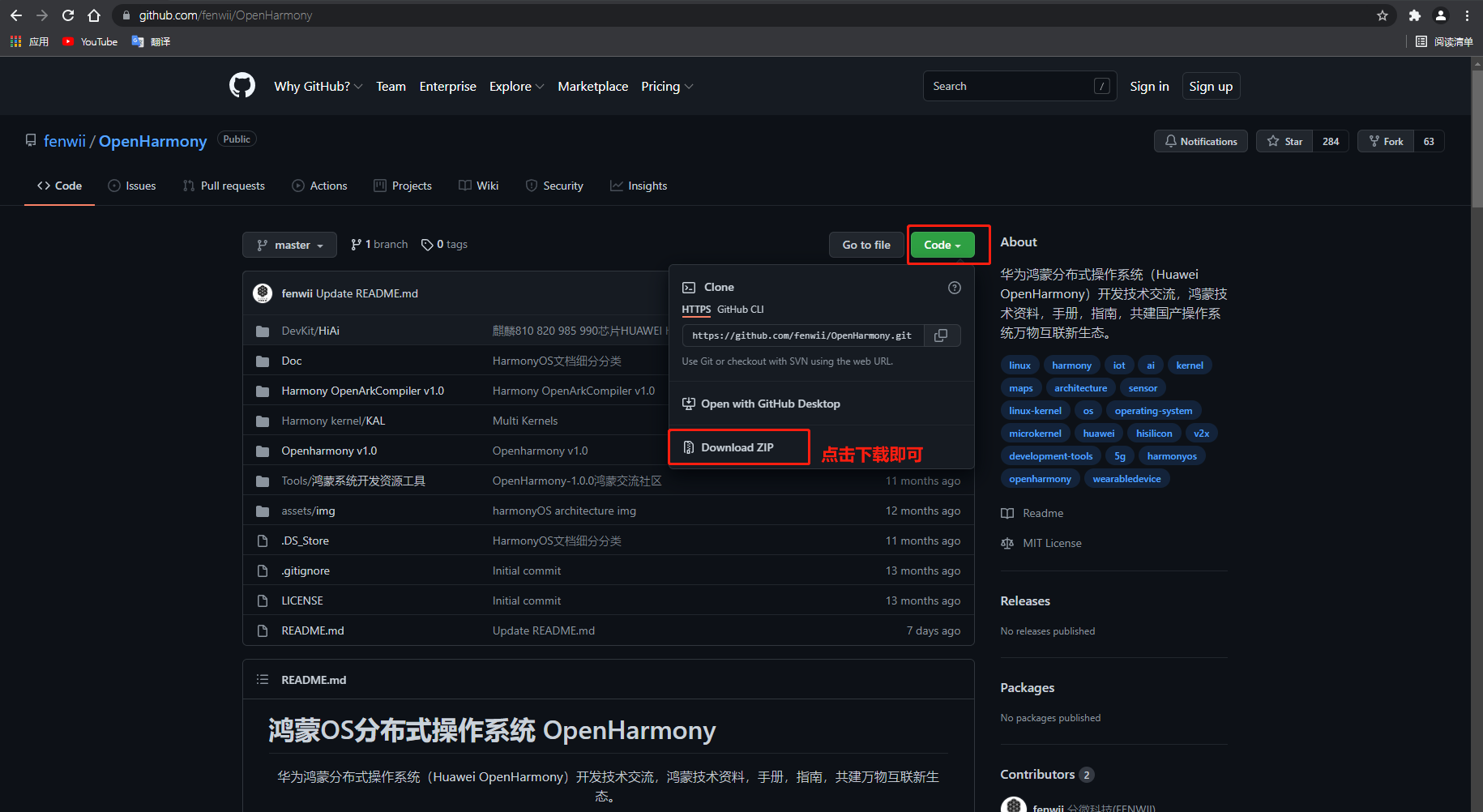The width and height of the screenshot is (1483, 812).
Task: Open the translate bookmark
Action: click(x=151, y=41)
